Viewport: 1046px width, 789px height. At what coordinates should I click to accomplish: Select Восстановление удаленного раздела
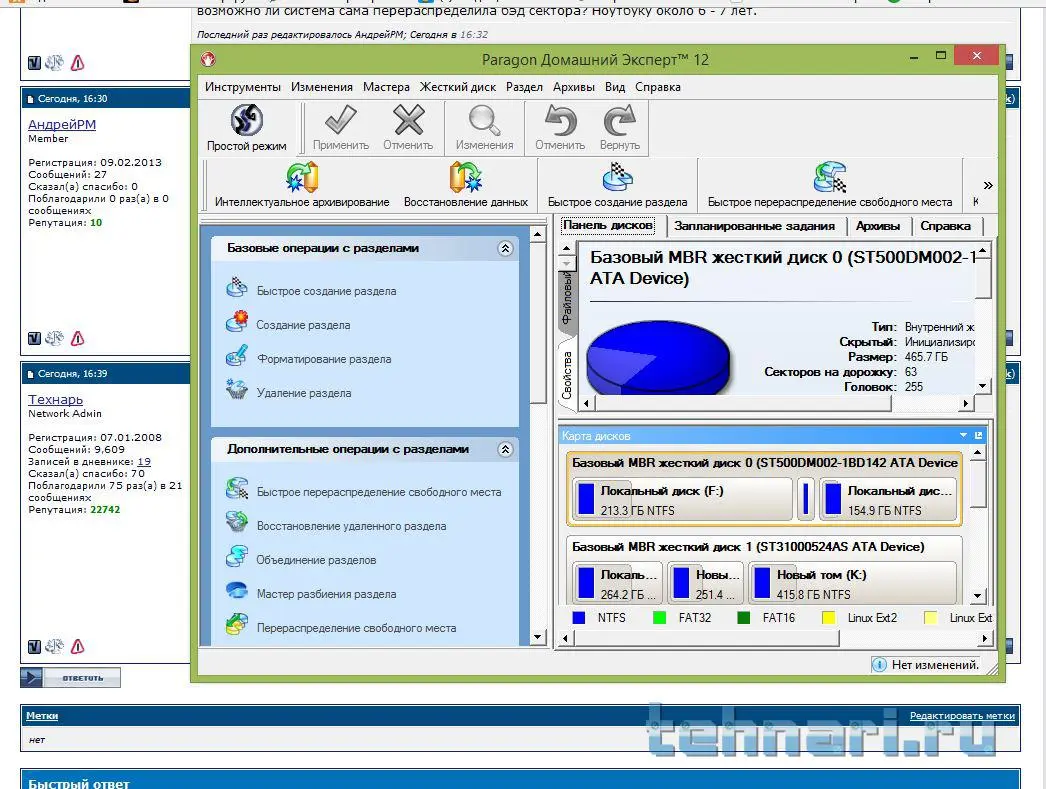pyautogui.click(x=352, y=526)
